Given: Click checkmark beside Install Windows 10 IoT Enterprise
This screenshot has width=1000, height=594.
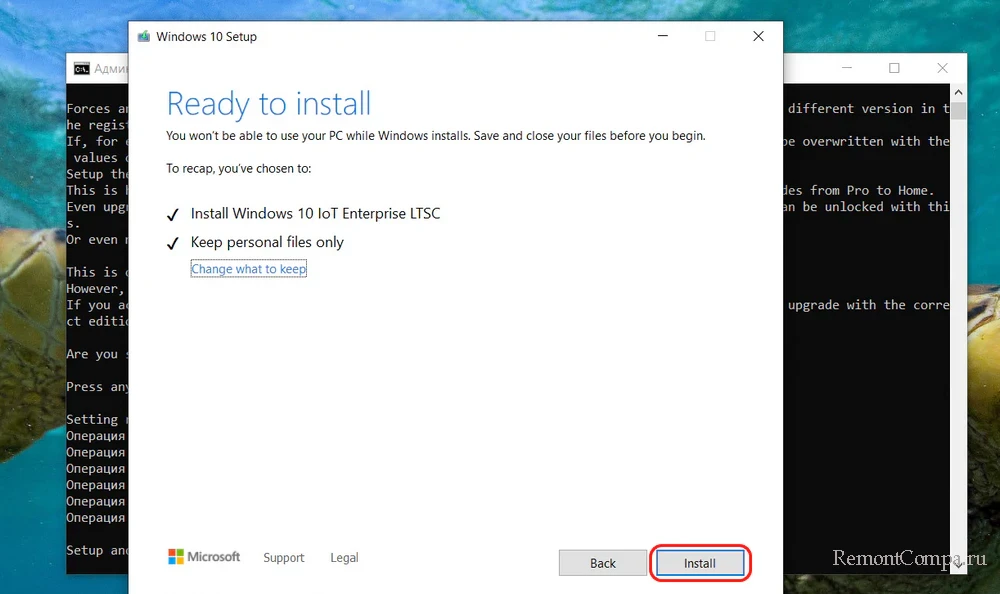Looking at the screenshot, I should point(172,214).
